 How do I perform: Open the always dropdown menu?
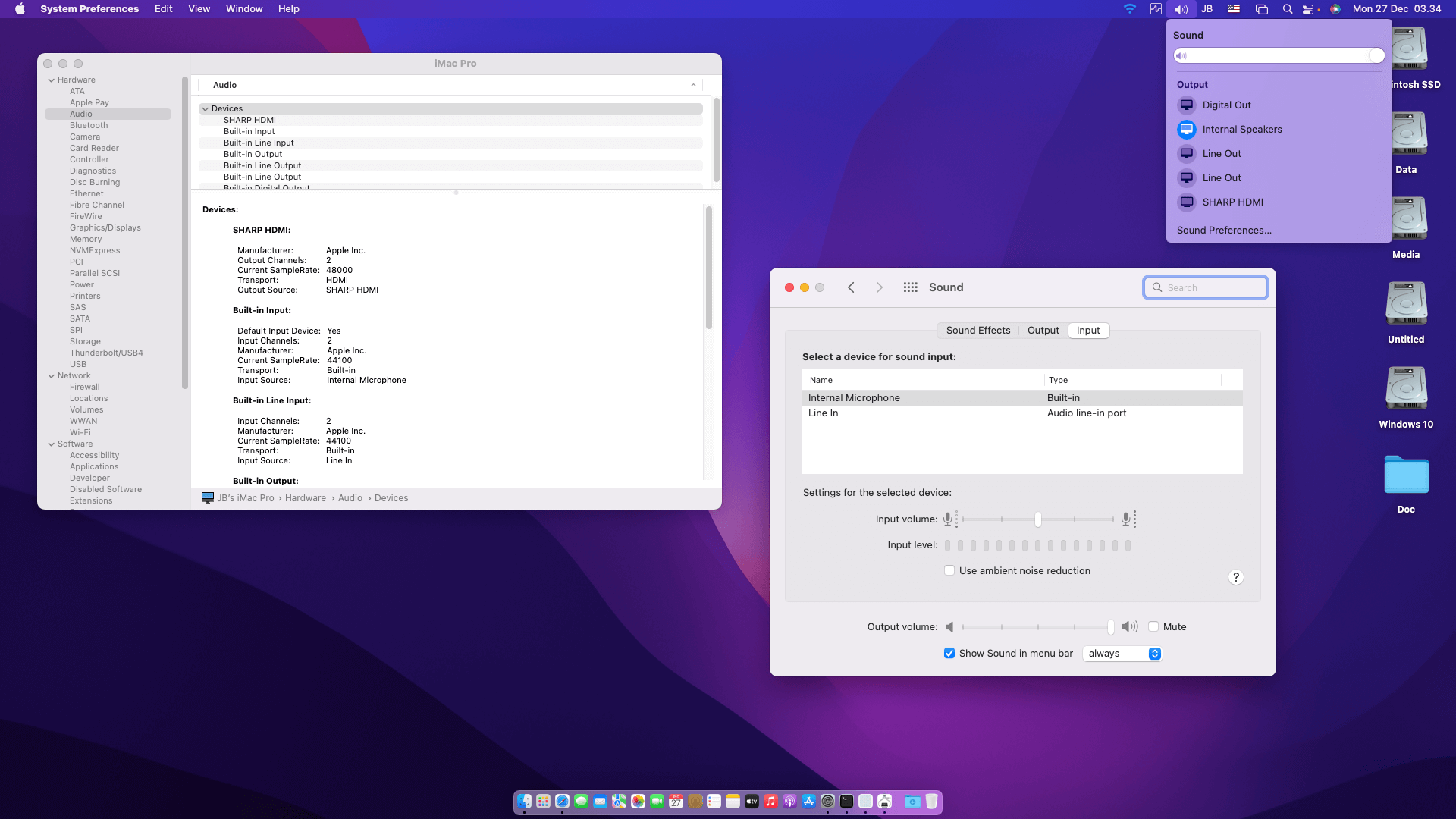1123,654
